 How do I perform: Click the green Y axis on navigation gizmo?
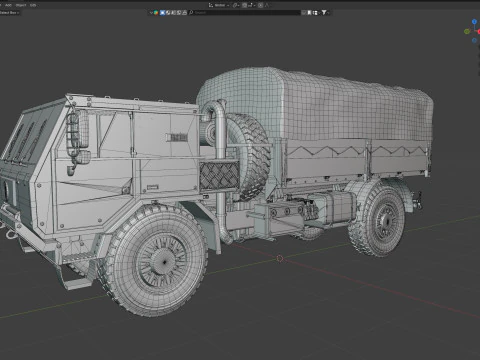click(467, 31)
